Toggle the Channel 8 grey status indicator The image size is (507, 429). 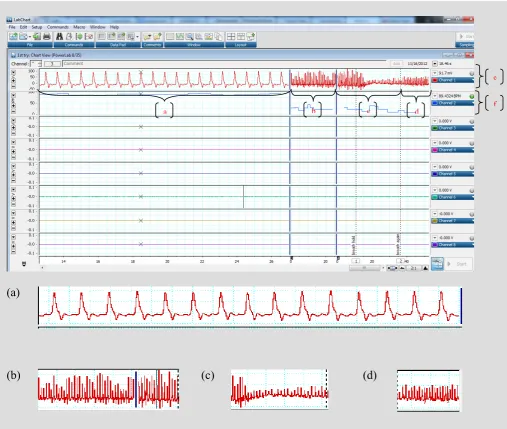[472, 238]
